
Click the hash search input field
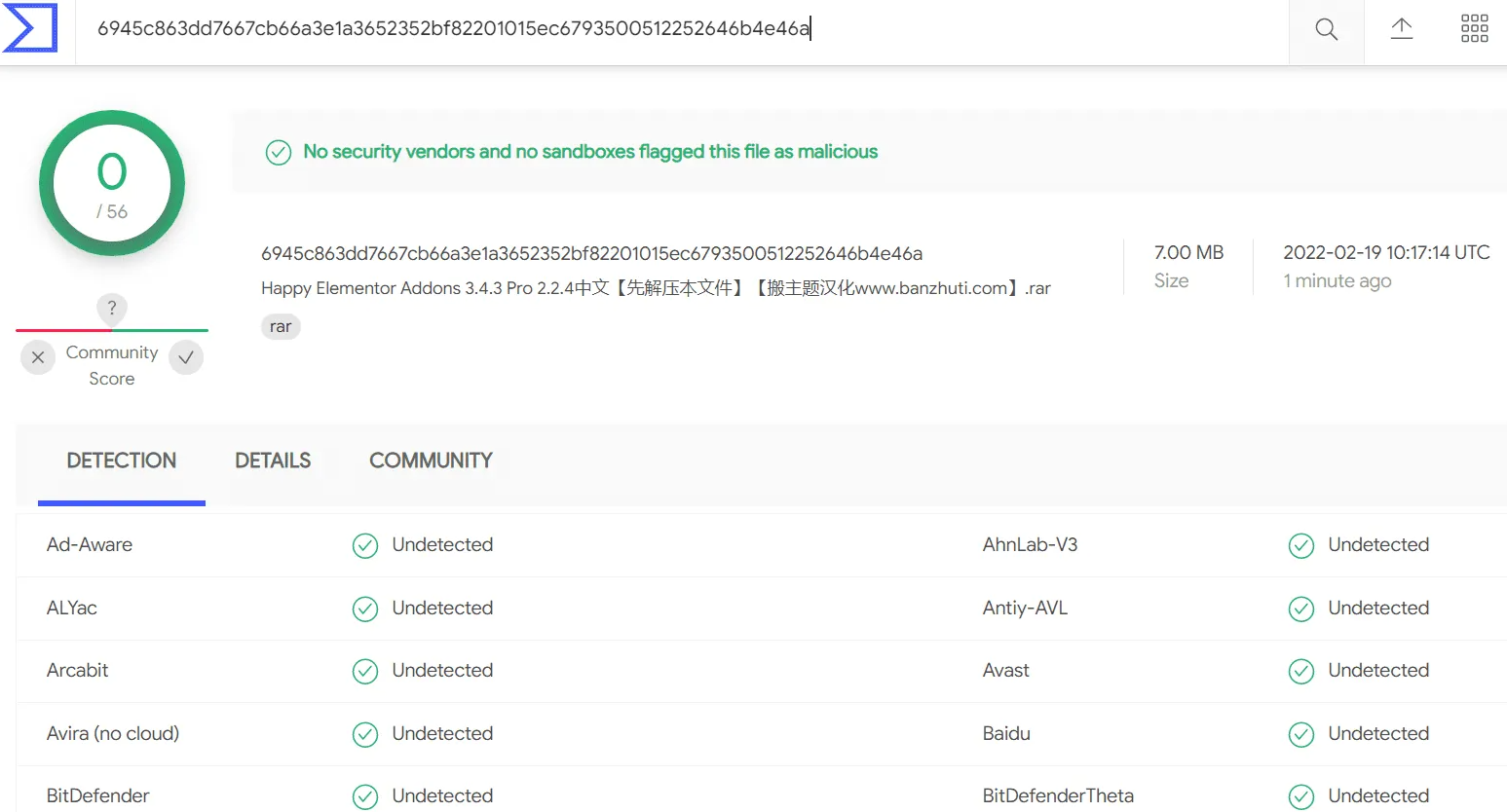click(682, 29)
